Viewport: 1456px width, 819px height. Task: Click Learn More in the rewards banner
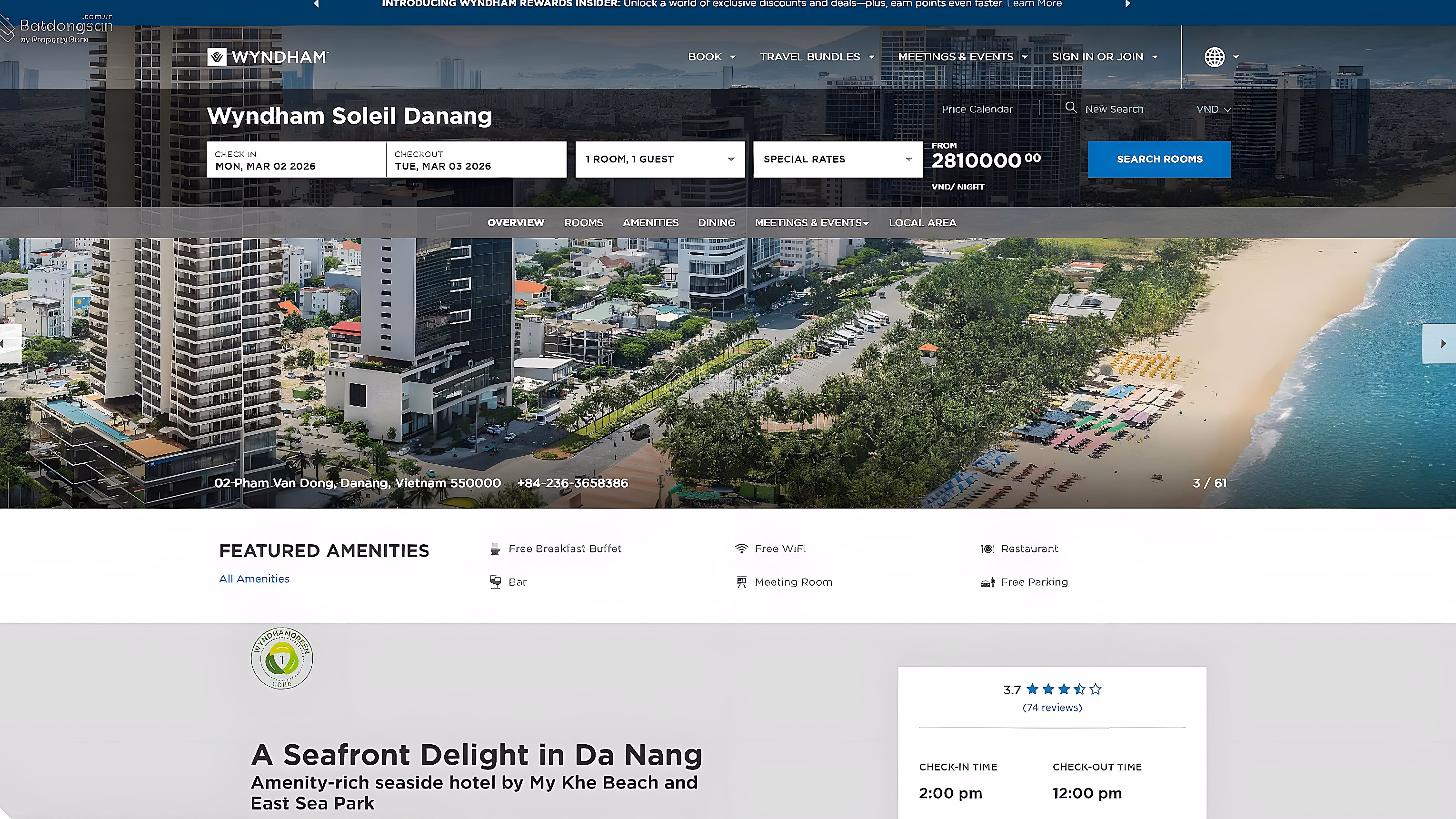point(1034,4)
